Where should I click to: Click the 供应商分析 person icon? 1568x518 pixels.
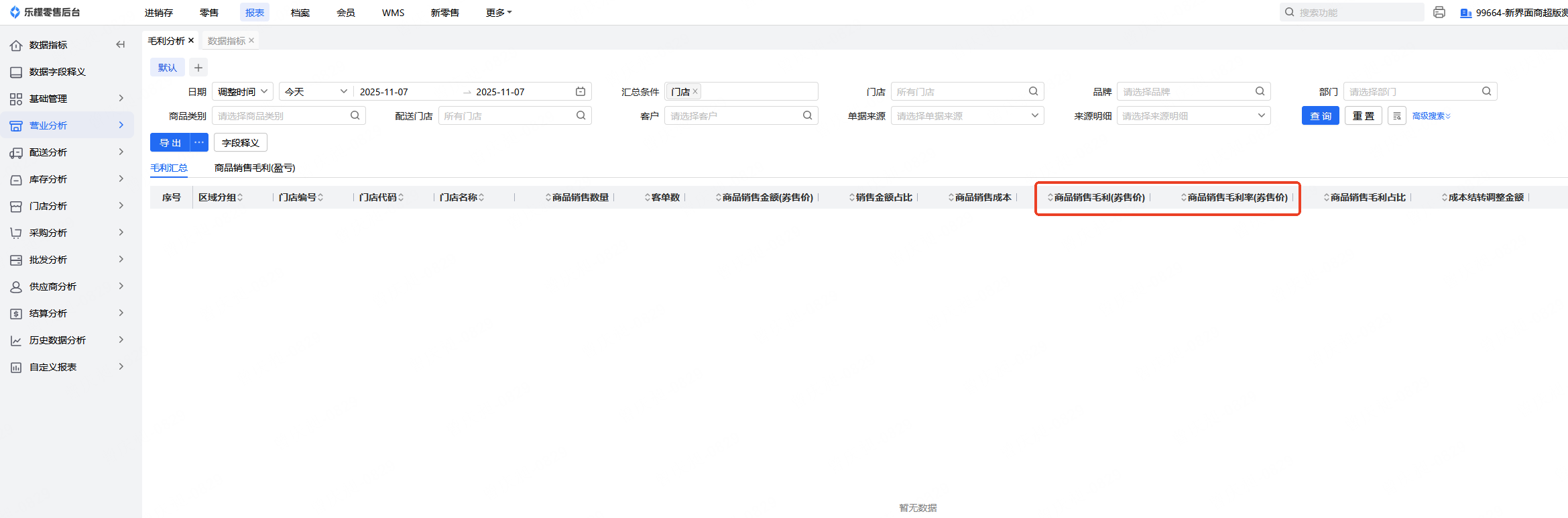[16, 287]
